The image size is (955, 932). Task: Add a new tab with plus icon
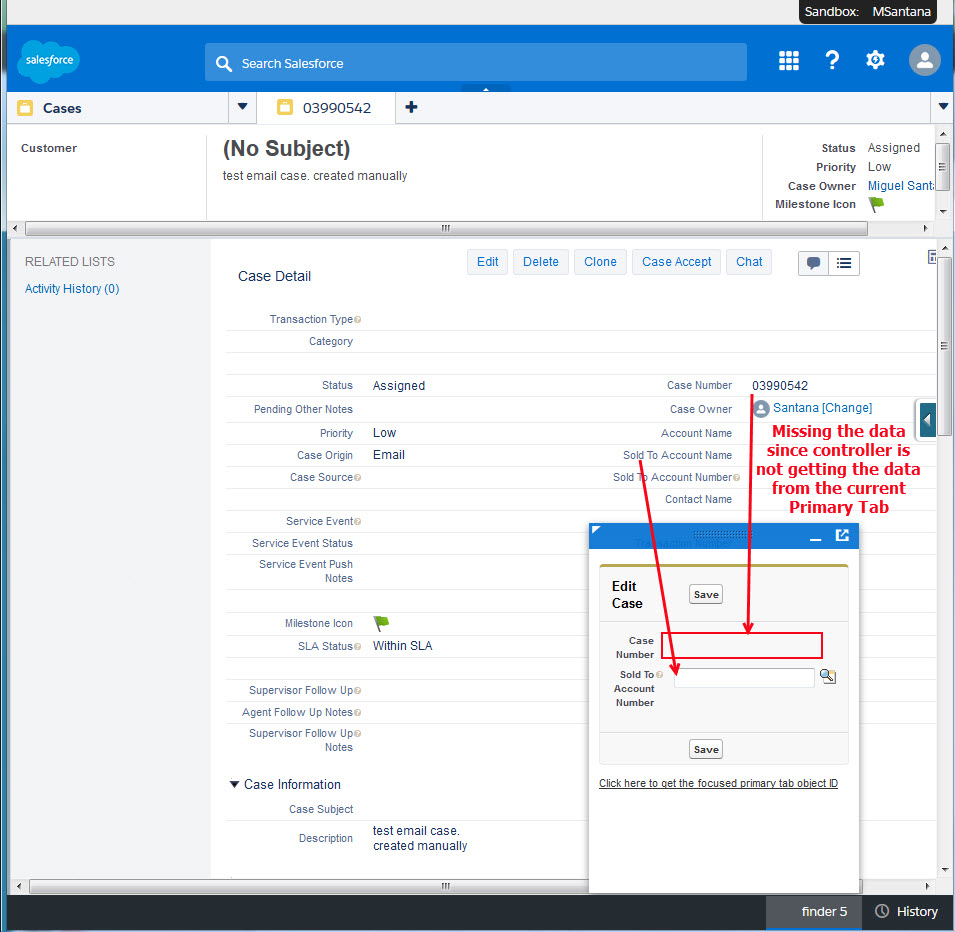tap(411, 107)
